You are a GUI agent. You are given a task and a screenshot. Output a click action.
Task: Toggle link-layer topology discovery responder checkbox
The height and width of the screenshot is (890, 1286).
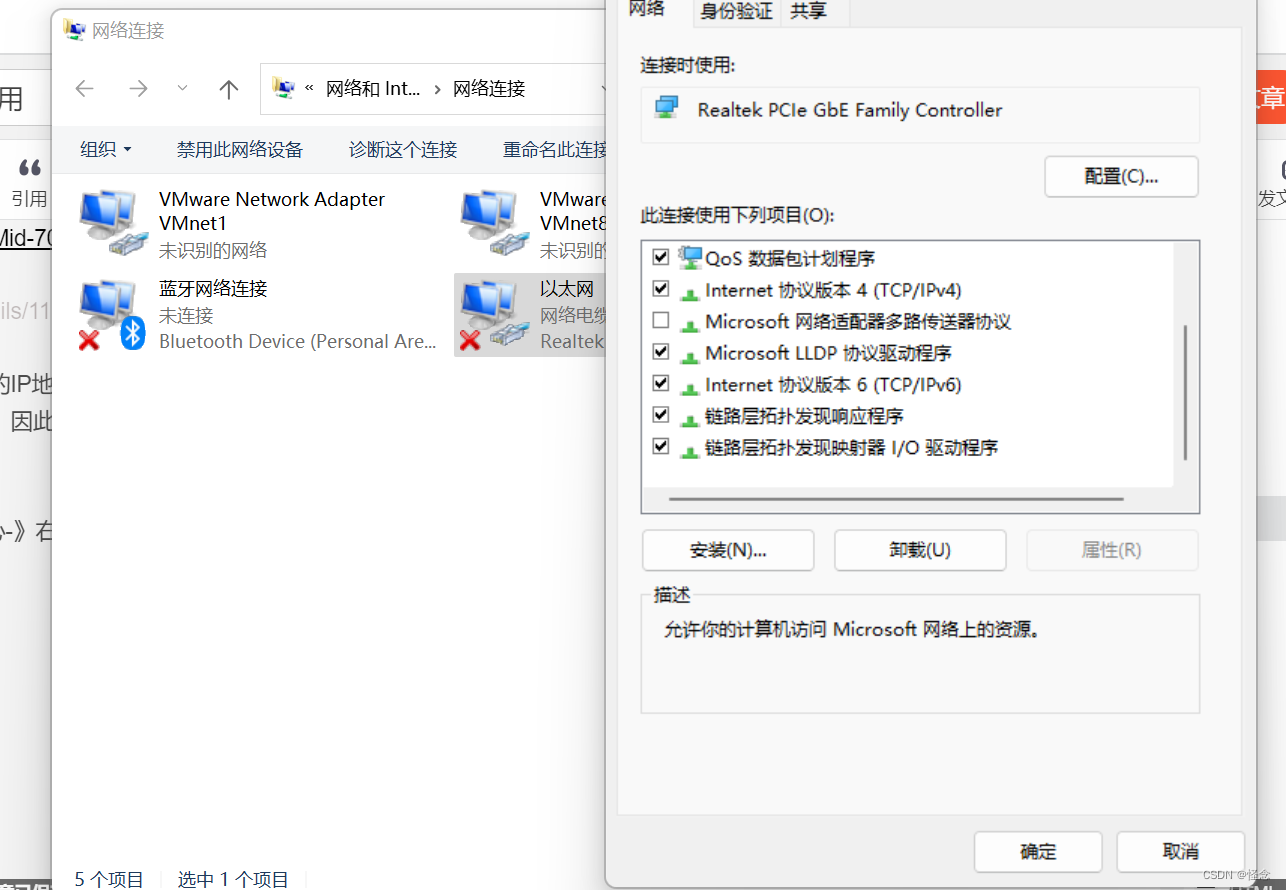tap(660, 415)
